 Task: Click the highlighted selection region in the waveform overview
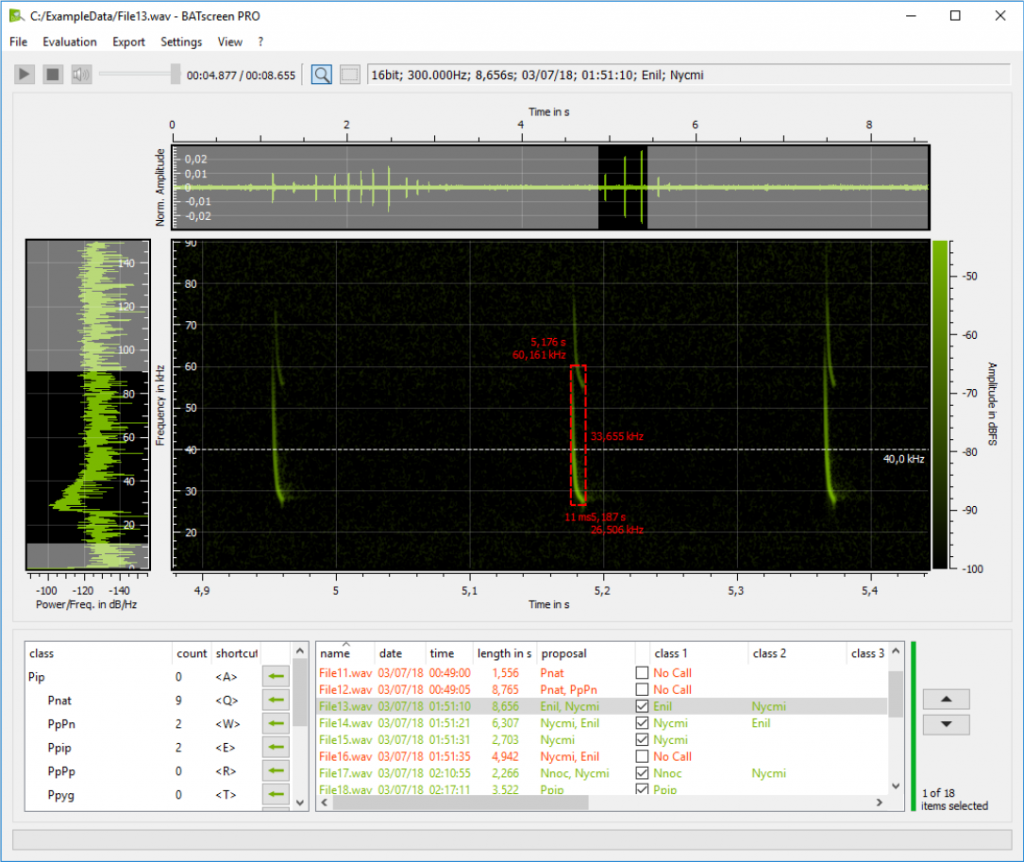(x=622, y=187)
